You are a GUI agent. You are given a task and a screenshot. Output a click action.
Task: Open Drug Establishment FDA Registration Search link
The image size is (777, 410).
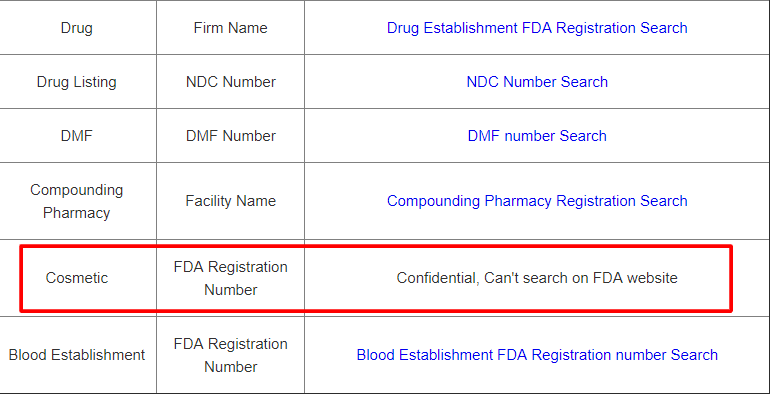pos(537,28)
